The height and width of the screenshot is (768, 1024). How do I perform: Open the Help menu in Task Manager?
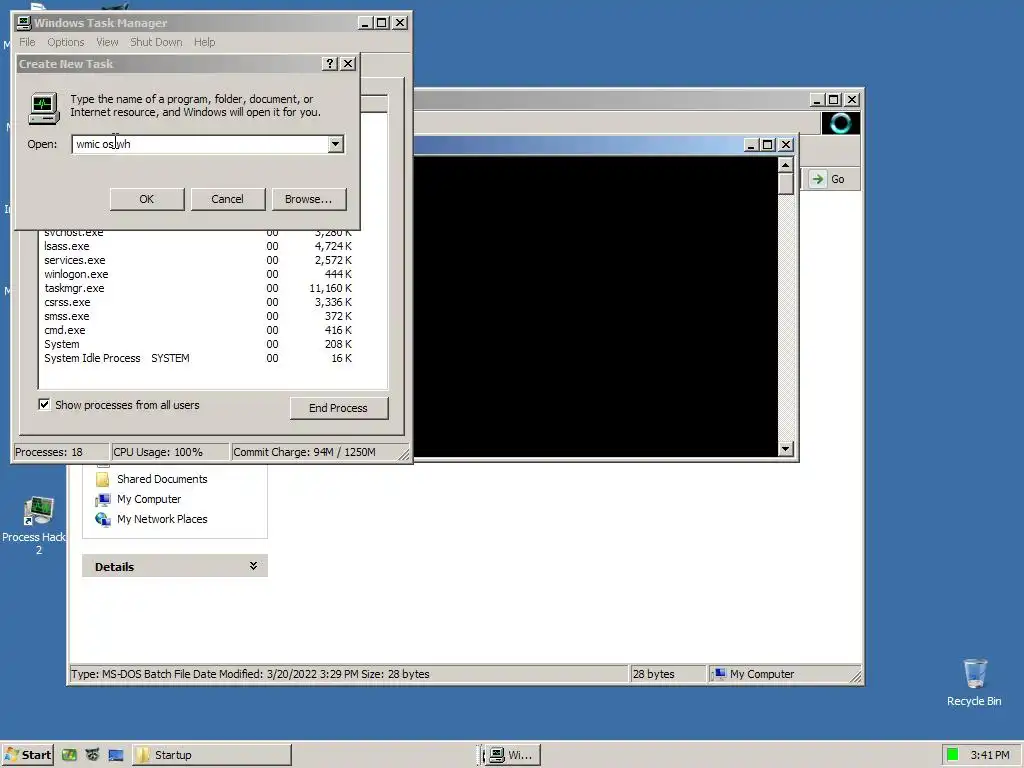tap(204, 42)
